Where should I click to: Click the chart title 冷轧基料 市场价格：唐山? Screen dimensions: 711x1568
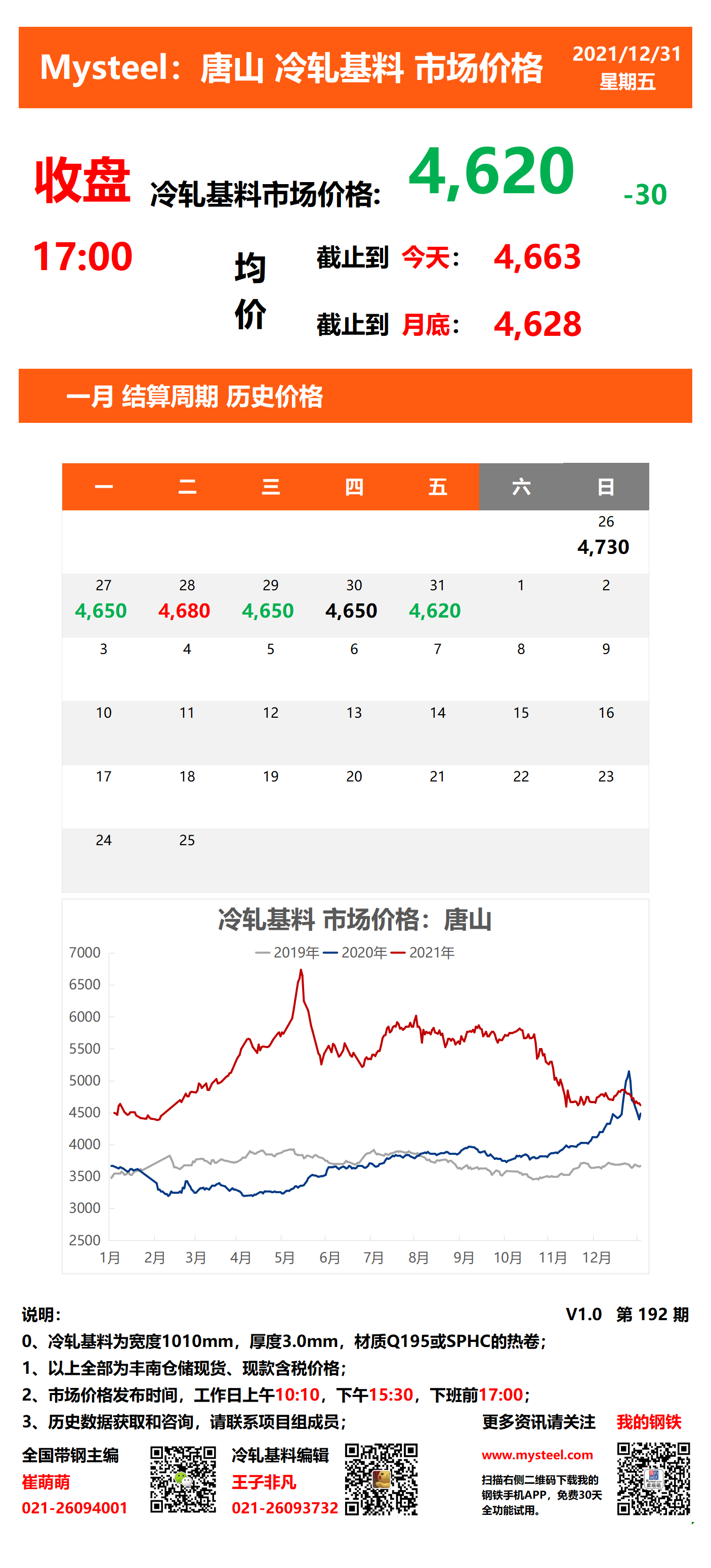click(x=354, y=920)
